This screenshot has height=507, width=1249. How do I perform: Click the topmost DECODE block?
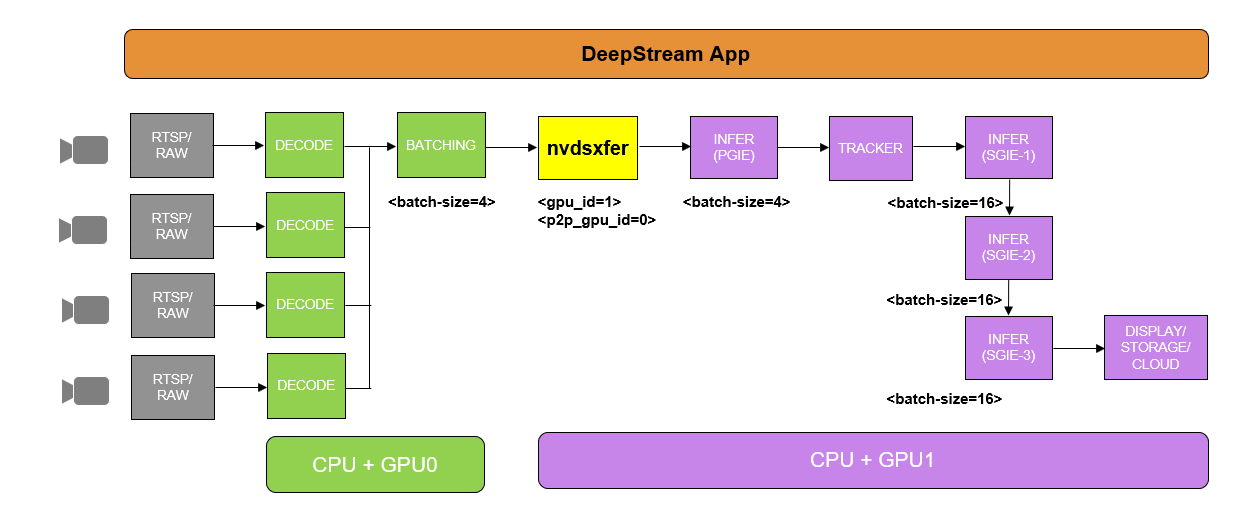coord(304,146)
